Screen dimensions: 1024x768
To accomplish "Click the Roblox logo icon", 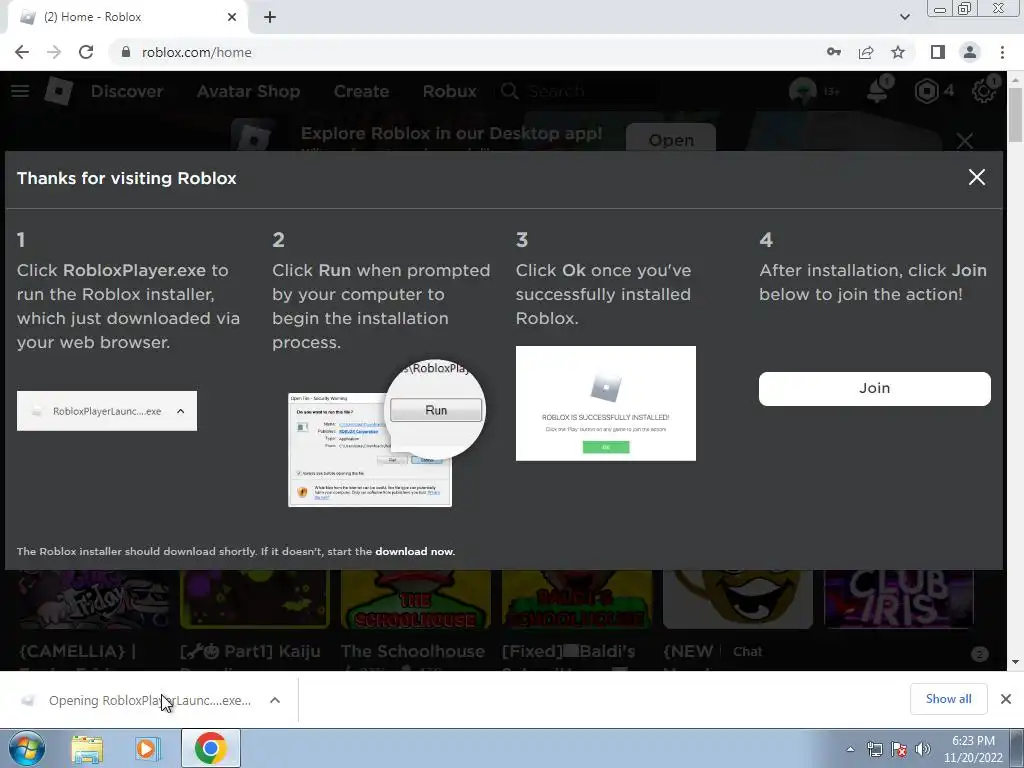I will pyautogui.click(x=59, y=91).
